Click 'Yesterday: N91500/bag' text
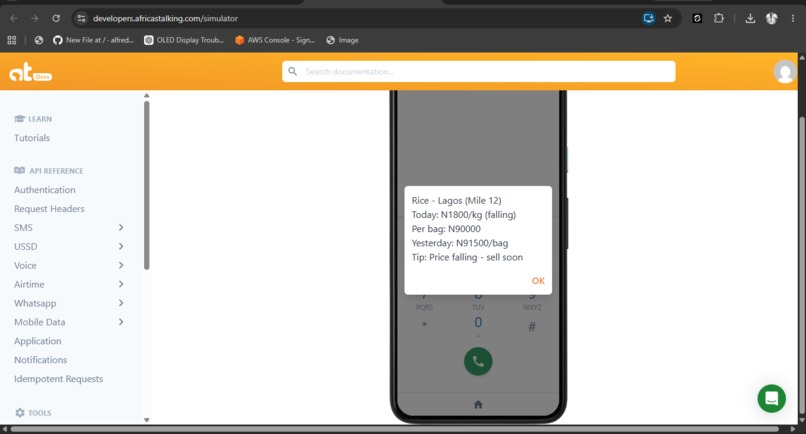 [460, 243]
